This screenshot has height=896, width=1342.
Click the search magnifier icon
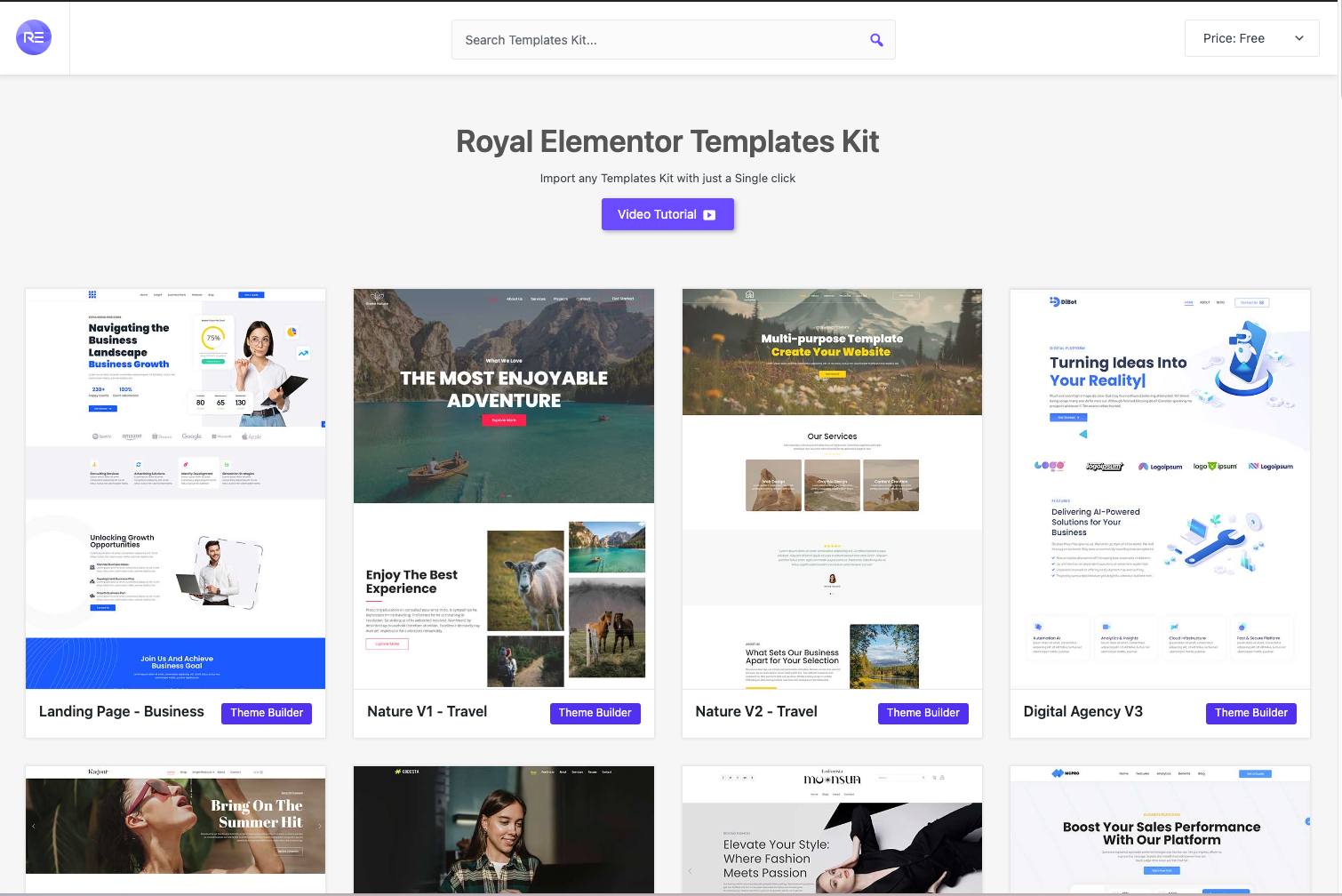click(876, 40)
